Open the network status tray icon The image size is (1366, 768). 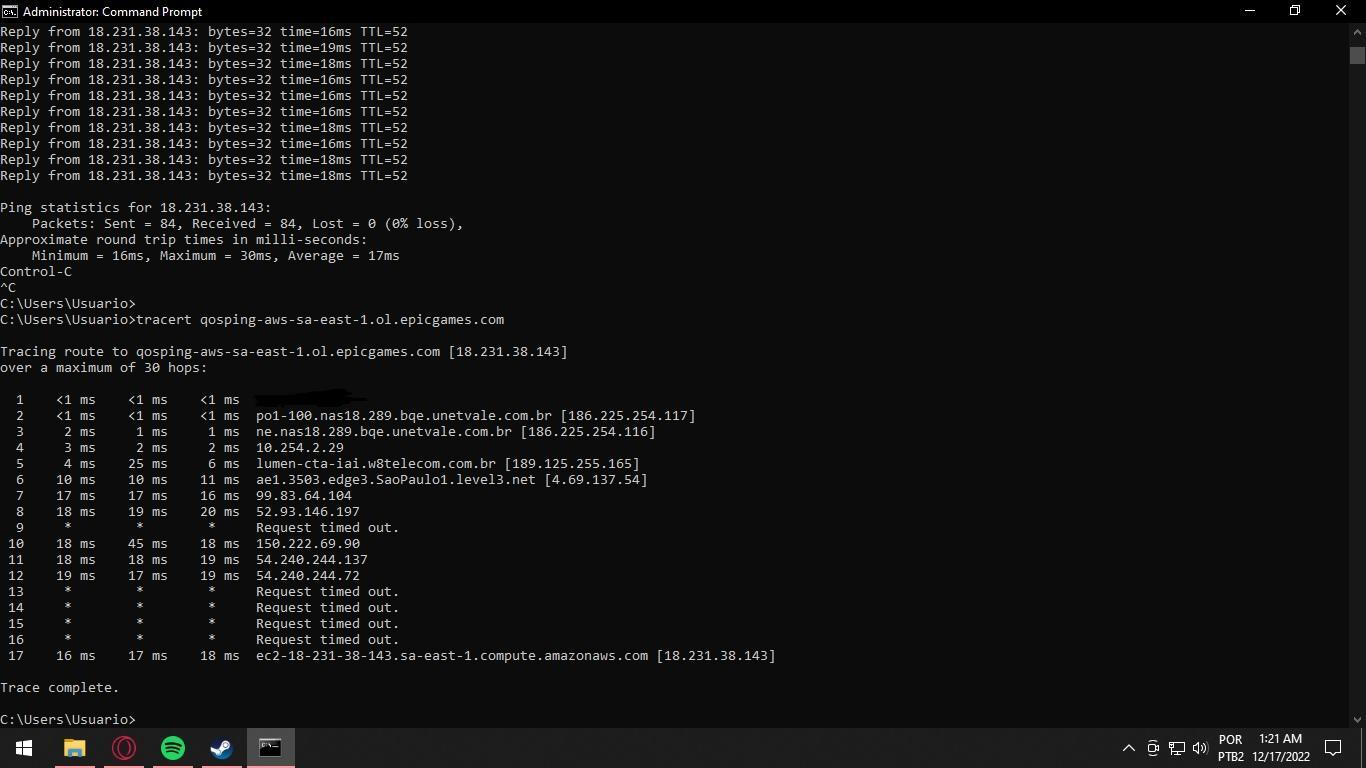[x=1177, y=748]
